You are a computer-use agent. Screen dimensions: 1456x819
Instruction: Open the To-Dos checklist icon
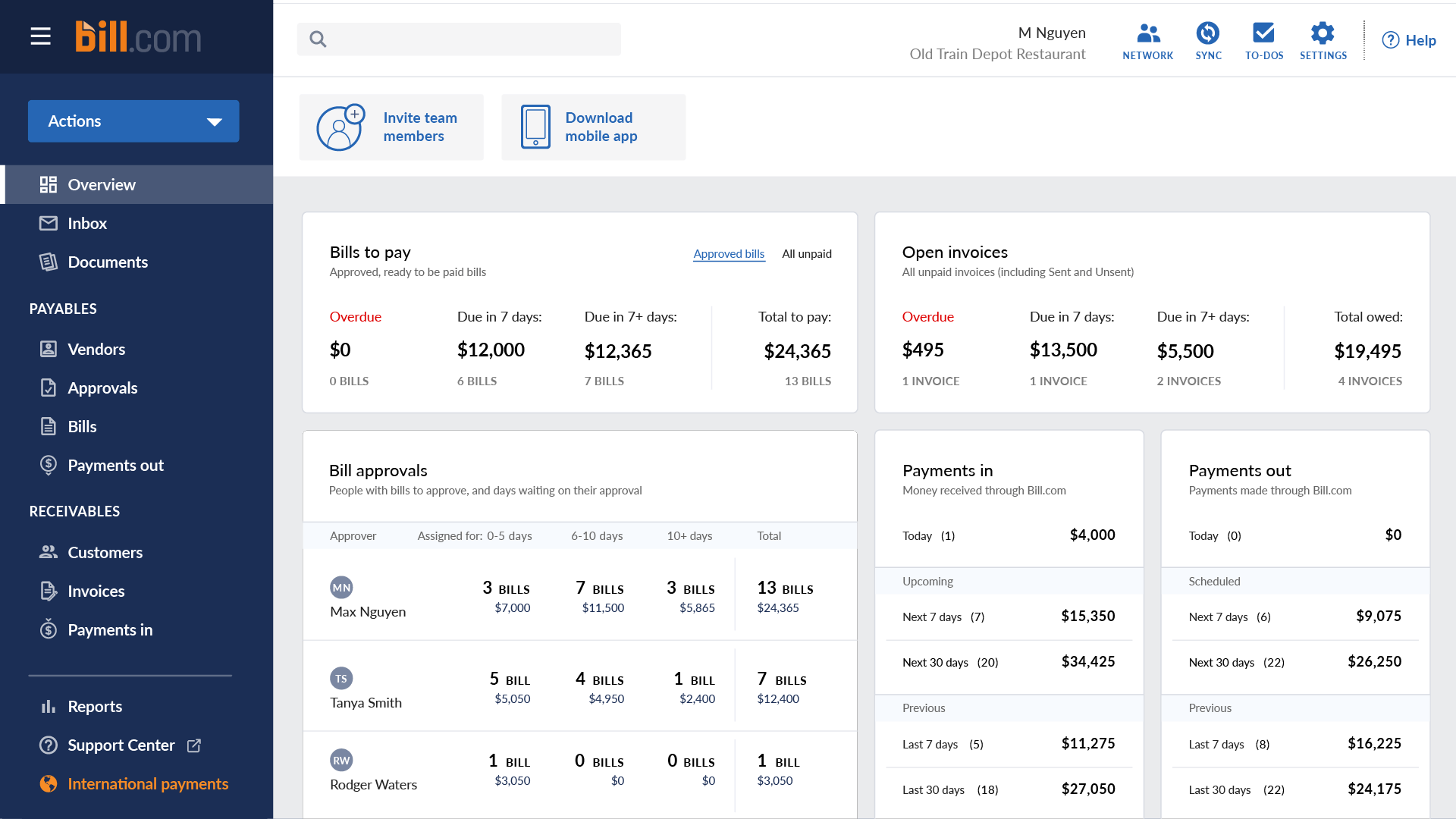pyautogui.click(x=1264, y=33)
